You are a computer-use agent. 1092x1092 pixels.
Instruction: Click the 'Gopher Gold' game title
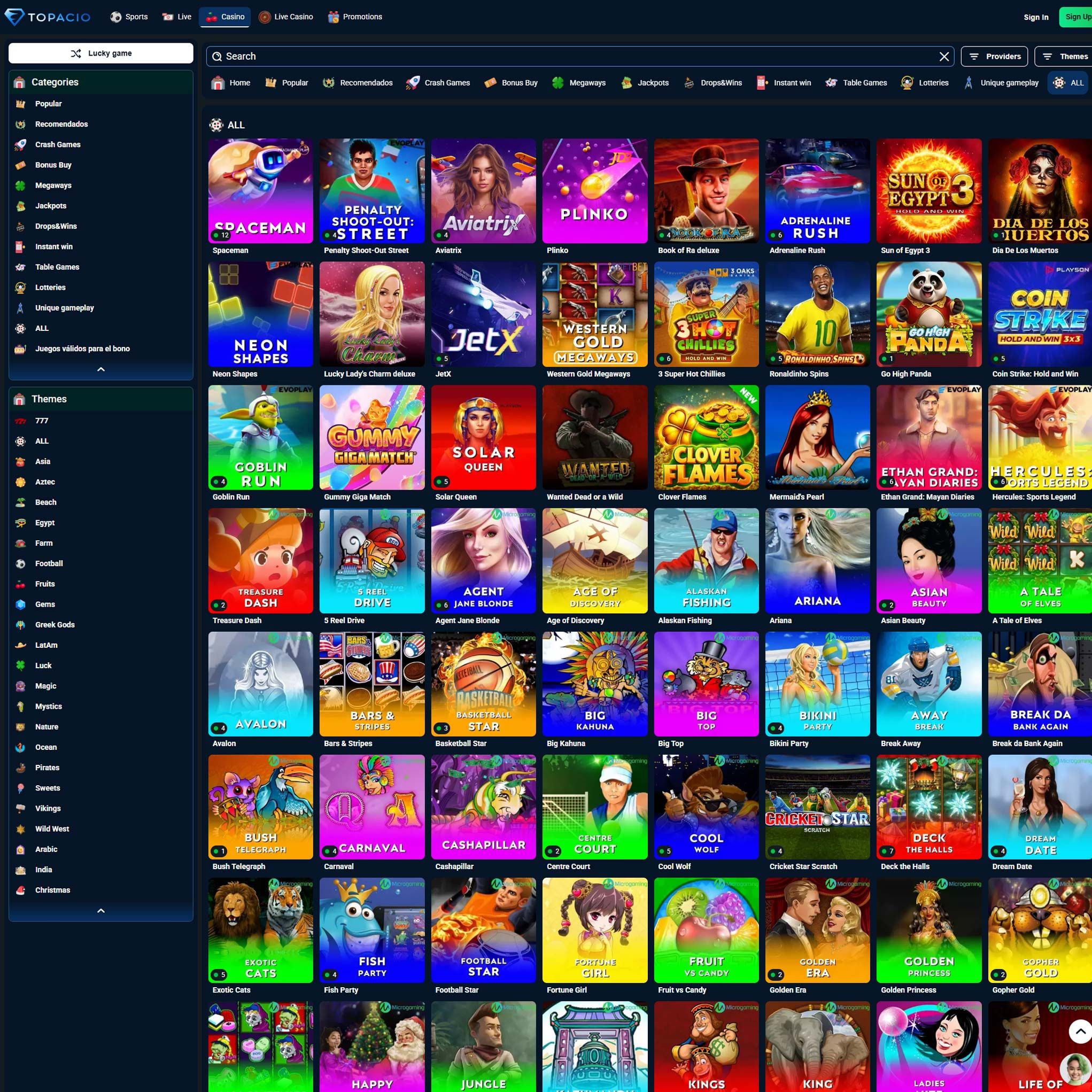pyautogui.click(x=1013, y=990)
